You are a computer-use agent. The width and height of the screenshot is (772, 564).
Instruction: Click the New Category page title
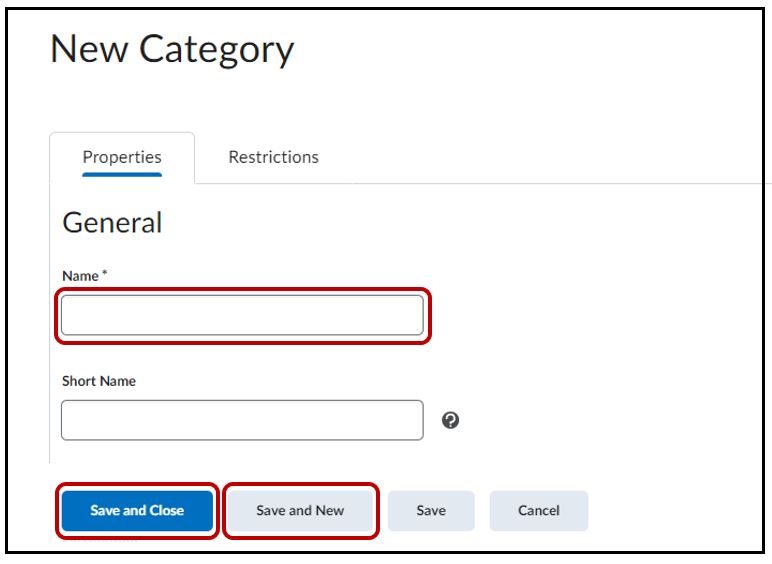(172, 50)
